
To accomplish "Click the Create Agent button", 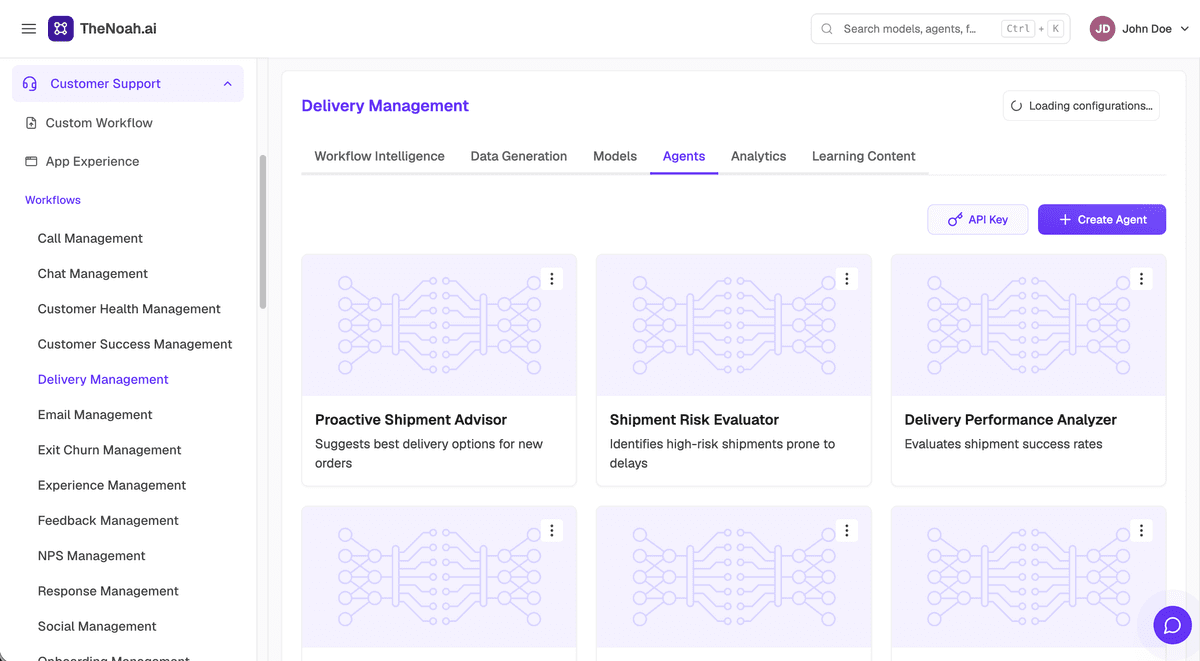I will (x=1102, y=220).
